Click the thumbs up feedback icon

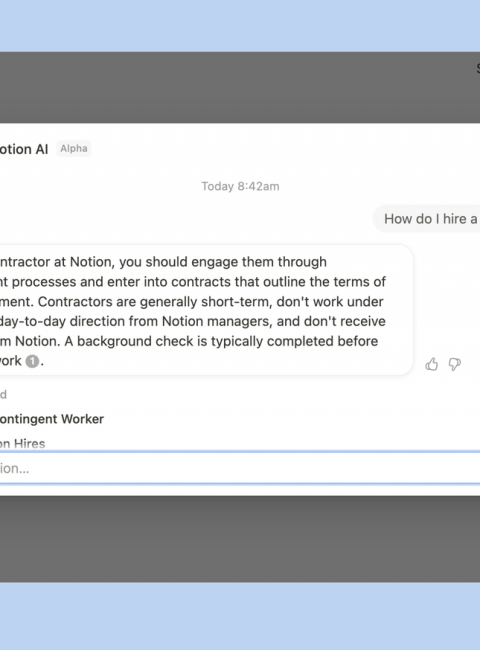pos(432,364)
